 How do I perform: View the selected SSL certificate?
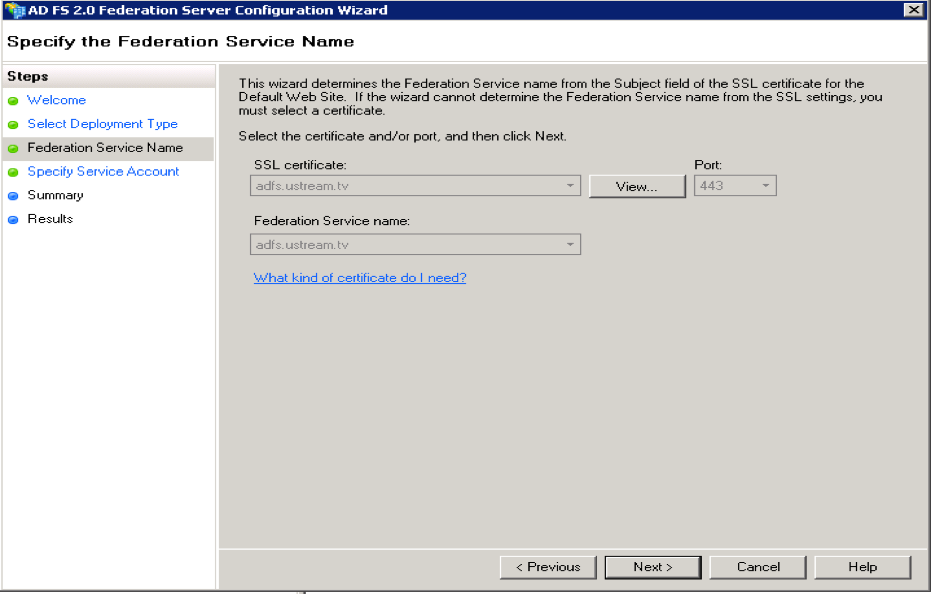637,187
